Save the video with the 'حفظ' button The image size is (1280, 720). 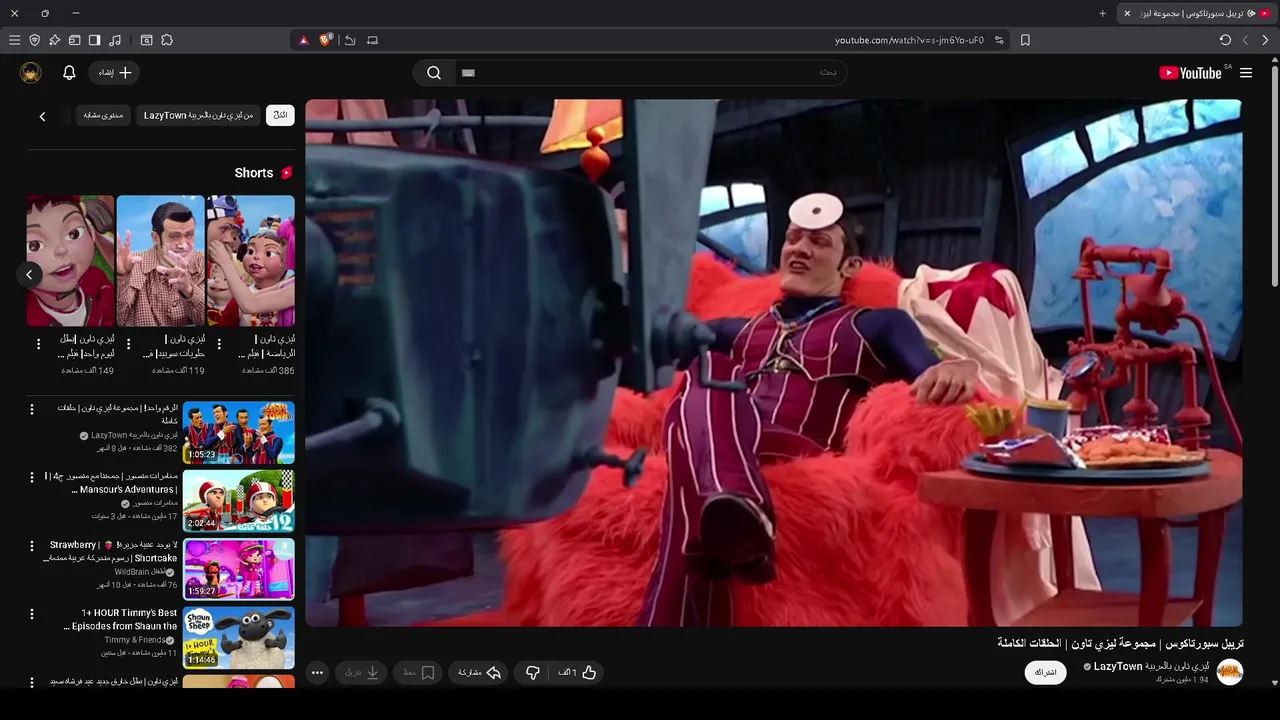pos(419,673)
